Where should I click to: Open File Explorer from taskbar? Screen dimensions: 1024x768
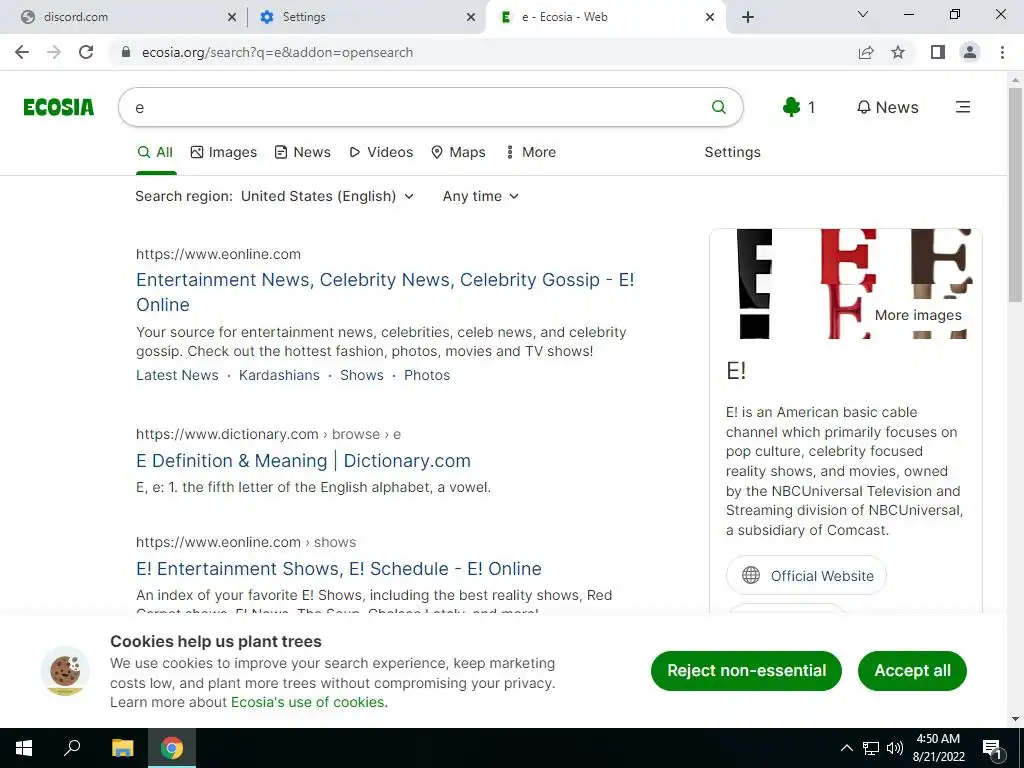(122, 748)
